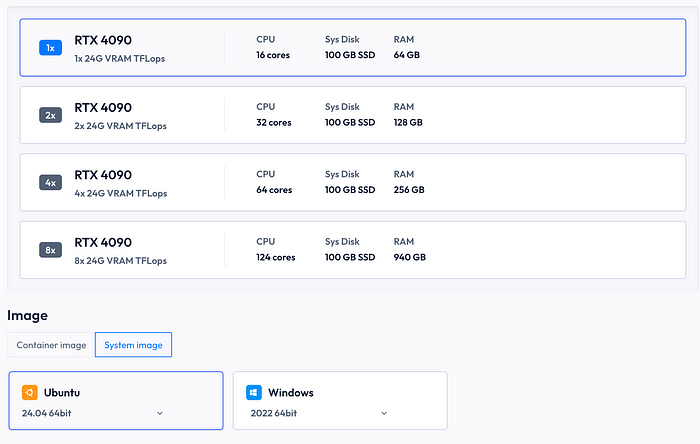Image resolution: width=700 pixels, height=444 pixels.
Task: Expand the Windows version dropdown chevron
Action: (x=384, y=413)
